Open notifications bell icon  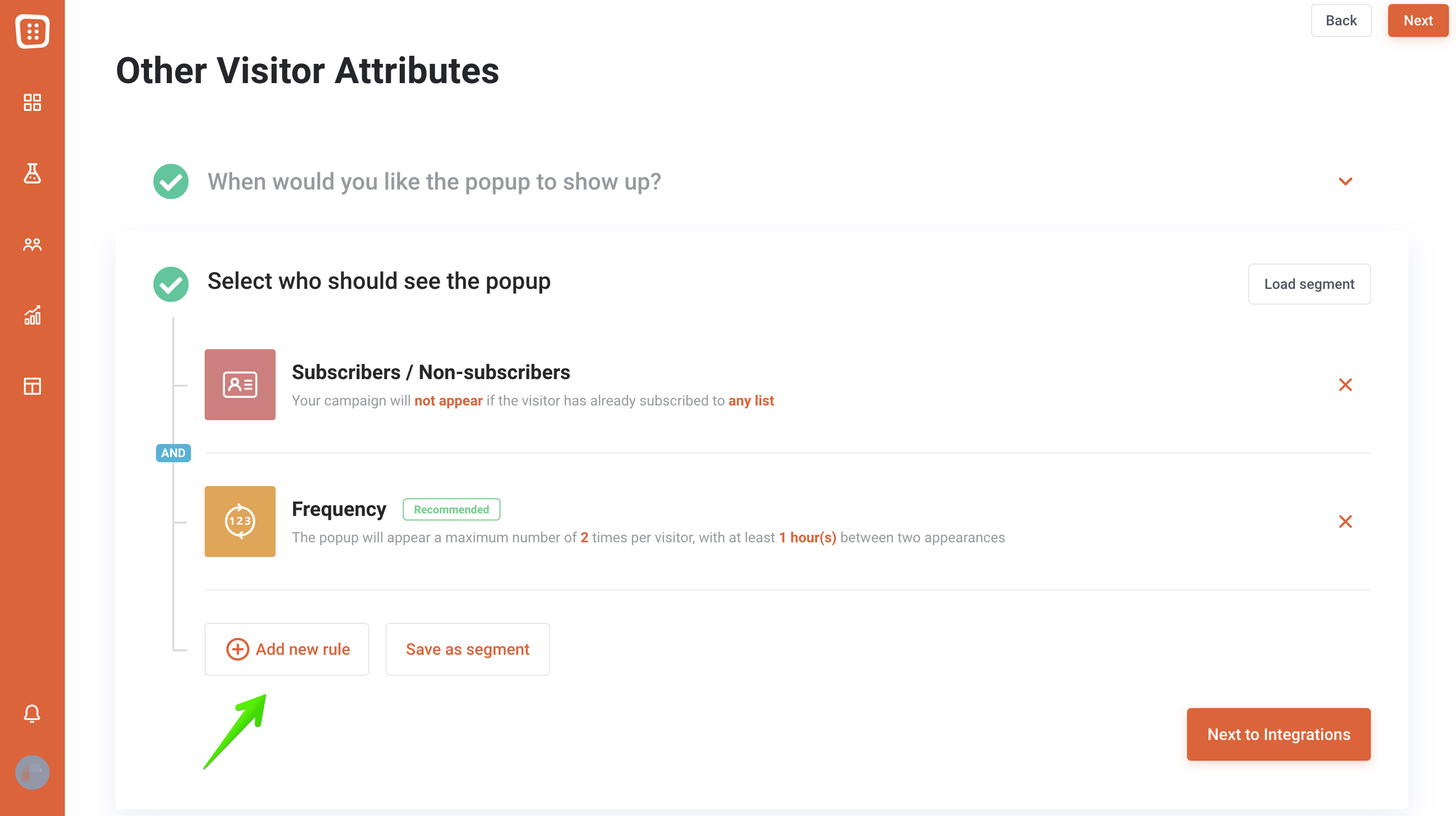pyautogui.click(x=32, y=713)
